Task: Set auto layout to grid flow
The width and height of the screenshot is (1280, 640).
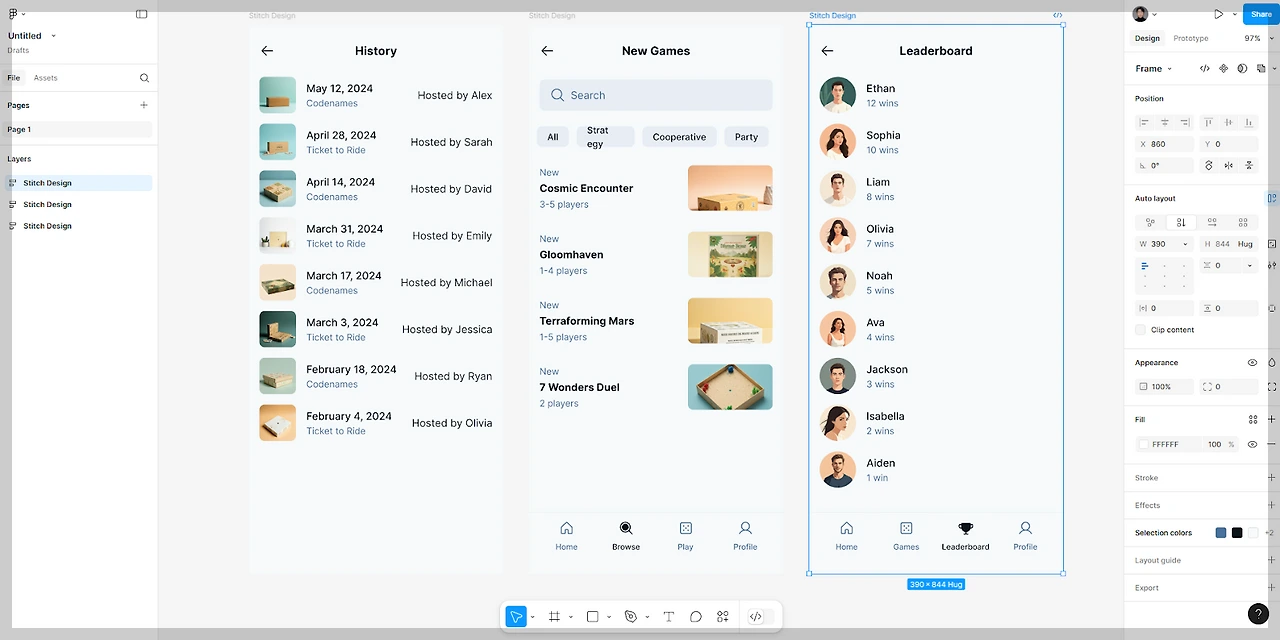Action: pyautogui.click(x=1243, y=222)
